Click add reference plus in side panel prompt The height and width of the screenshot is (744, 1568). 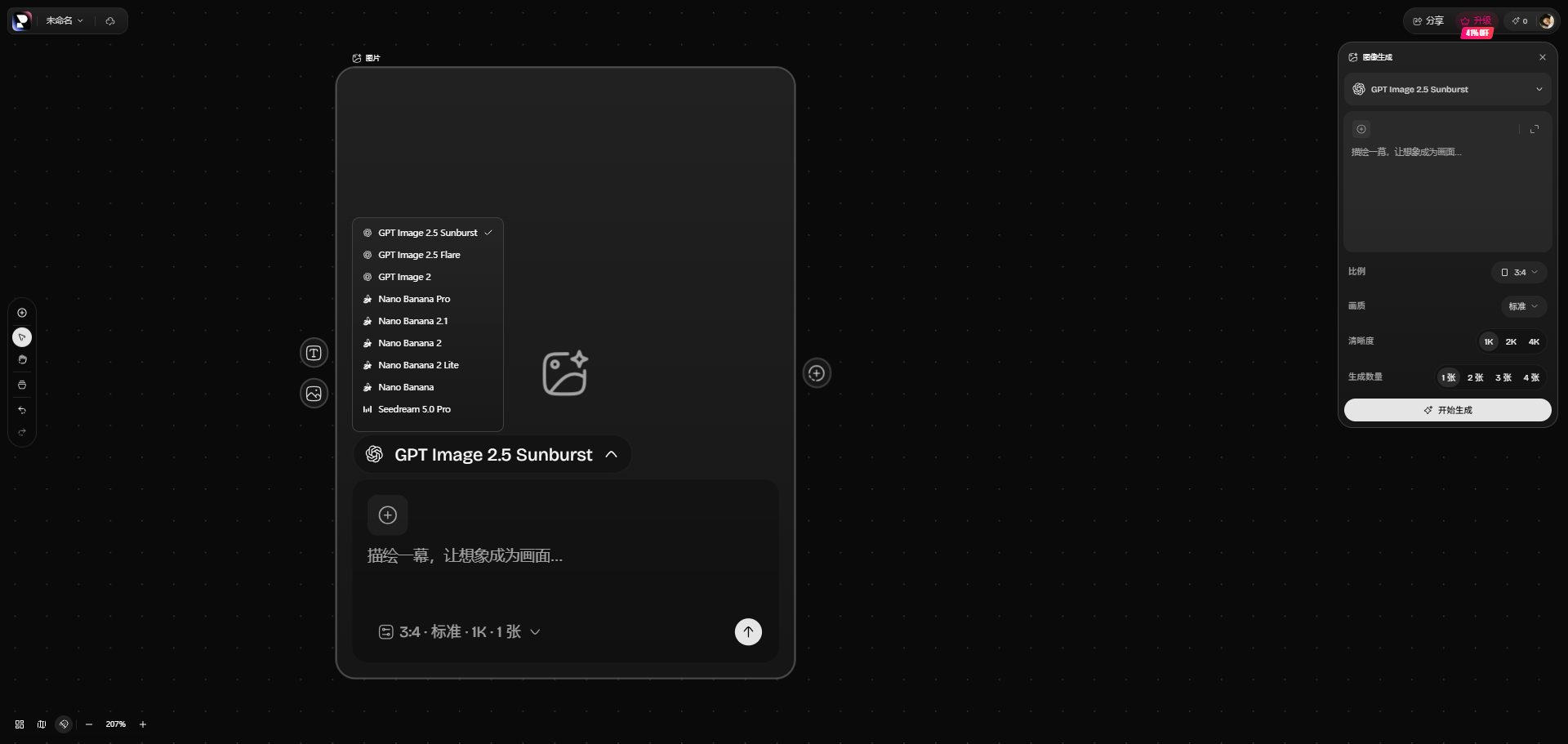pyautogui.click(x=1361, y=129)
